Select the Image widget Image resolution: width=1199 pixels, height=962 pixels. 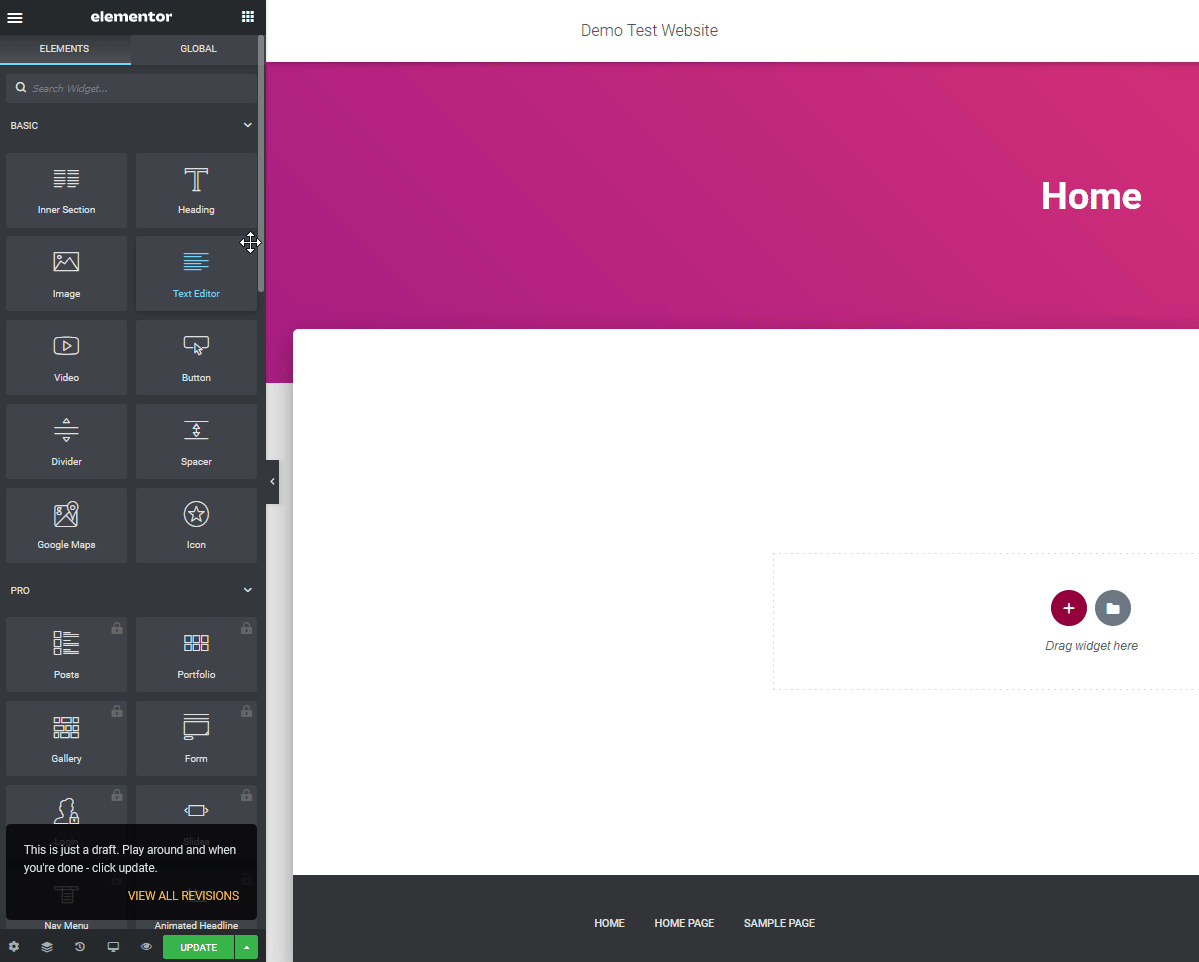(67, 274)
